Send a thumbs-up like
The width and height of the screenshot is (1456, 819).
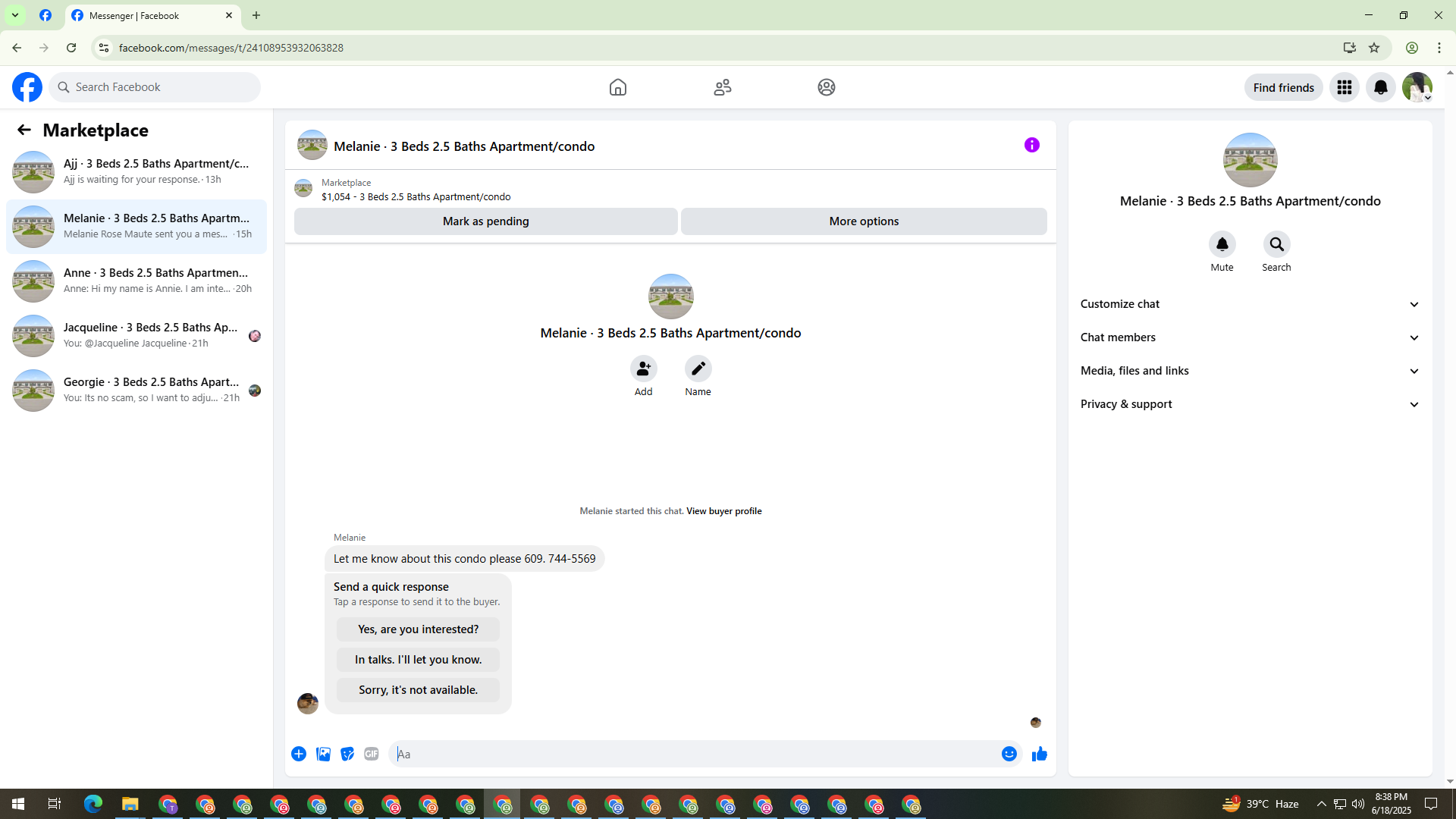pyautogui.click(x=1040, y=754)
